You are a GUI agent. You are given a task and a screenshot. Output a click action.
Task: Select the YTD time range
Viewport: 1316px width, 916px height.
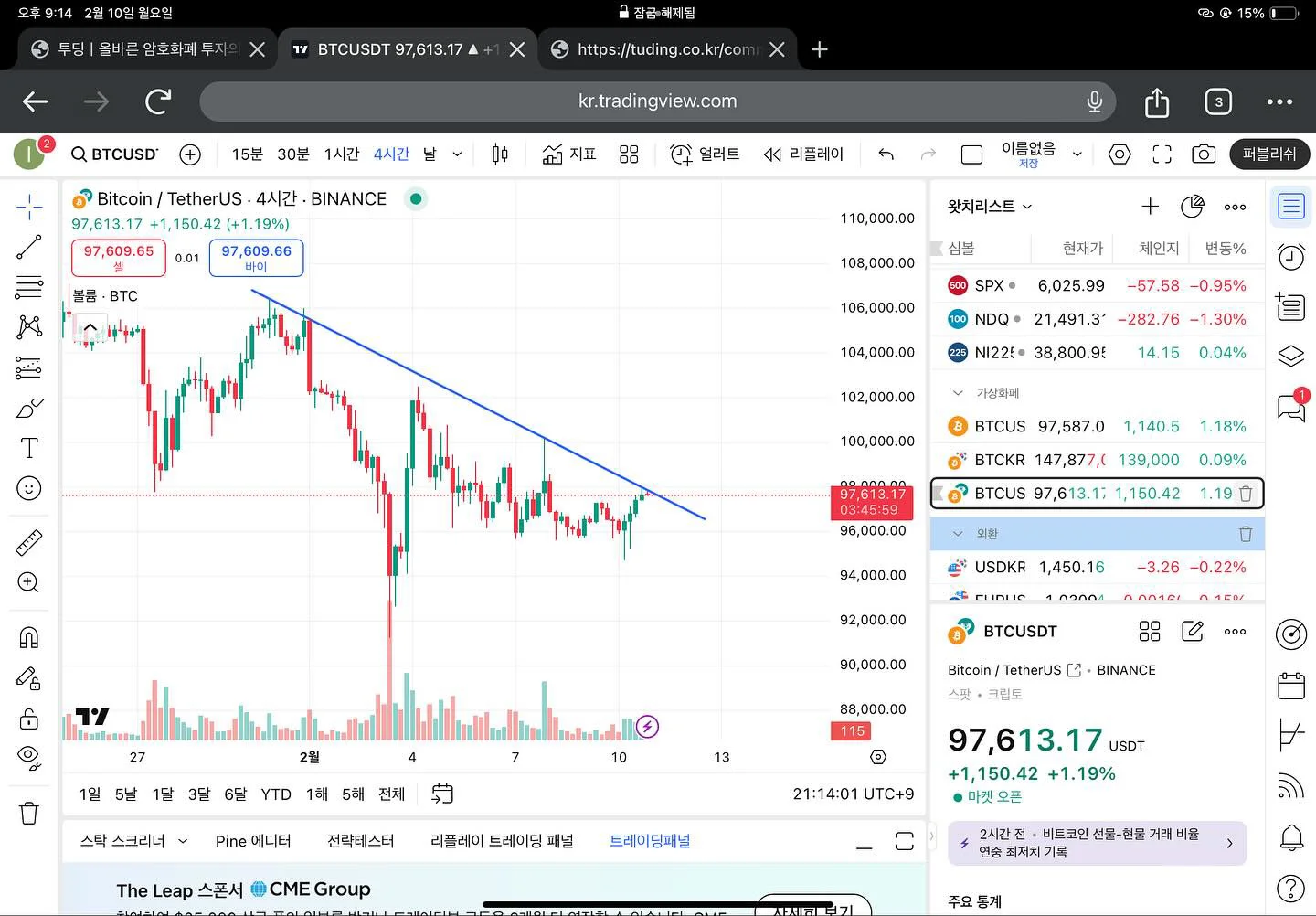[276, 794]
